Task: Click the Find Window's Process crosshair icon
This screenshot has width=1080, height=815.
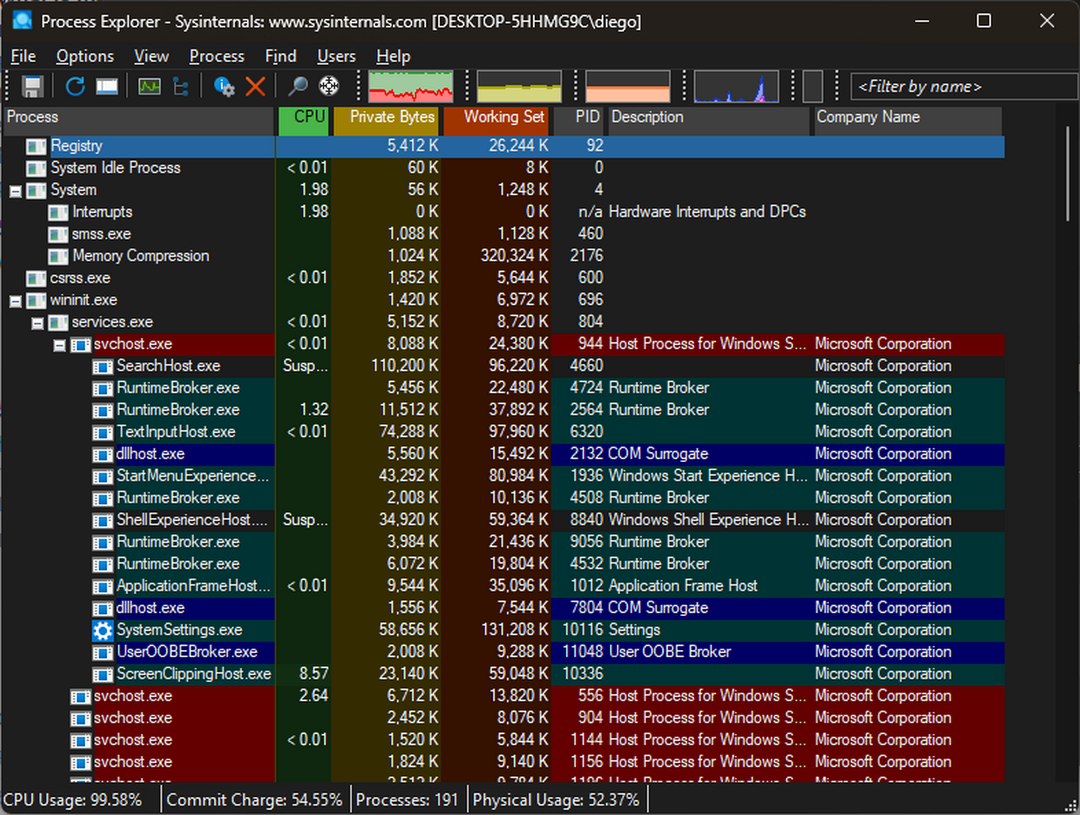Action: pyautogui.click(x=329, y=86)
